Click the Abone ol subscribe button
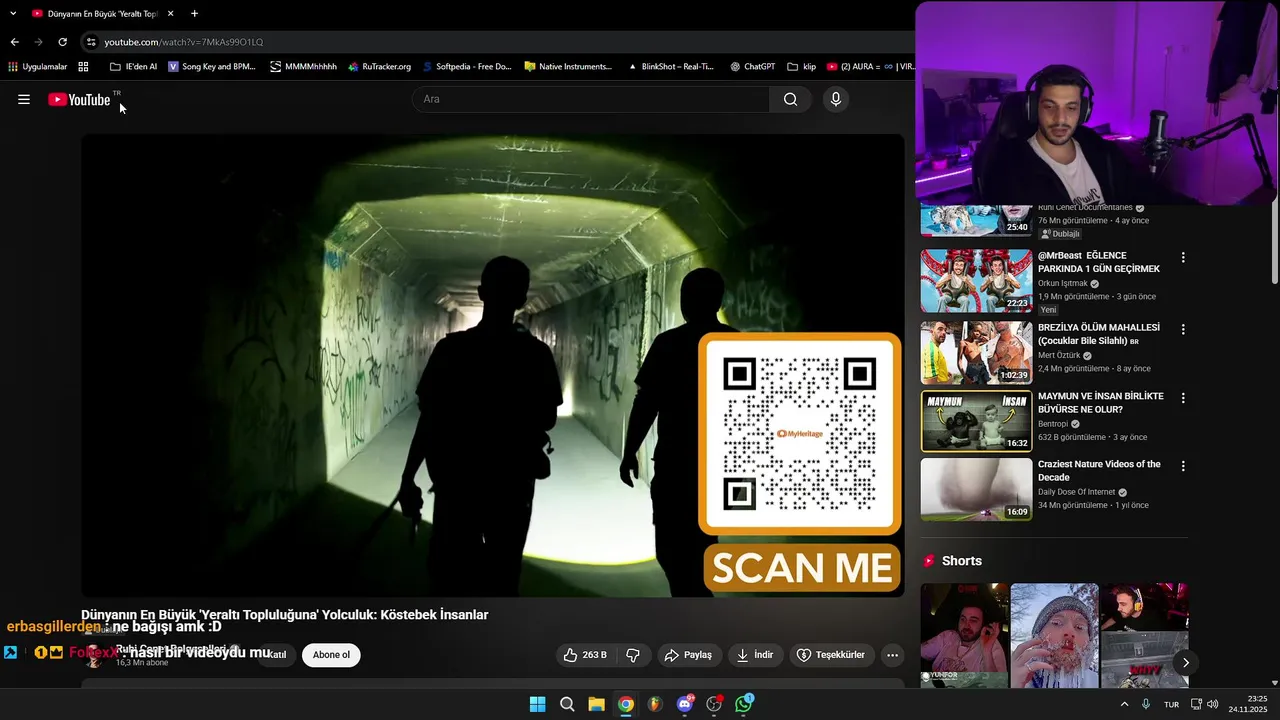Image resolution: width=1280 pixels, height=720 pixels. tap(331, 655)
